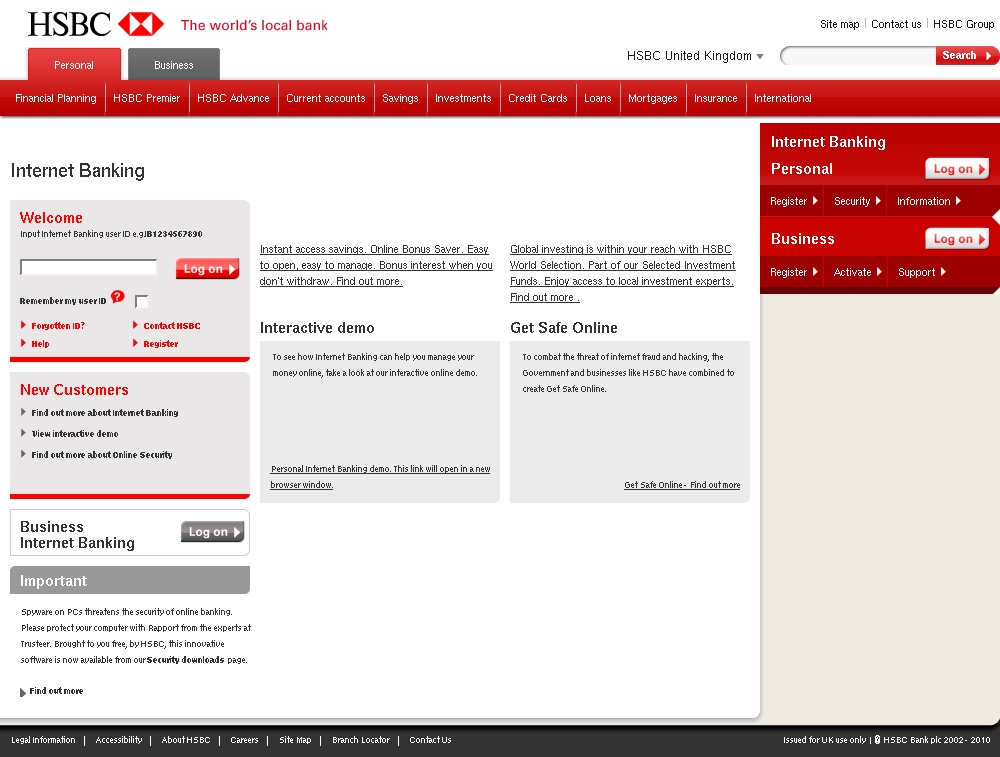This screenshot has height=757, width=1000.
Task: Open the HSBC World Selection investing link
Action: [622, 273]
